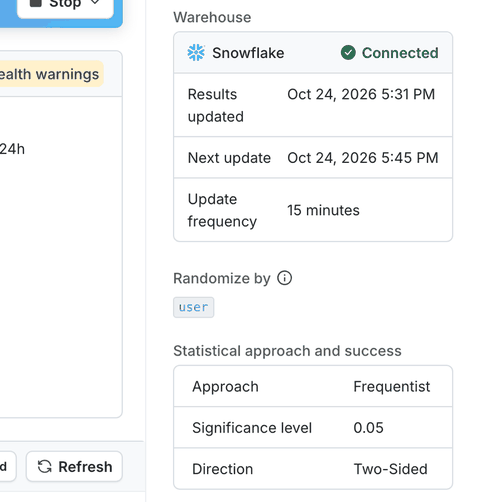The height and width of the screenshot is (502, 480).
Task: Click the Next update label
Action: pos(229,158)
